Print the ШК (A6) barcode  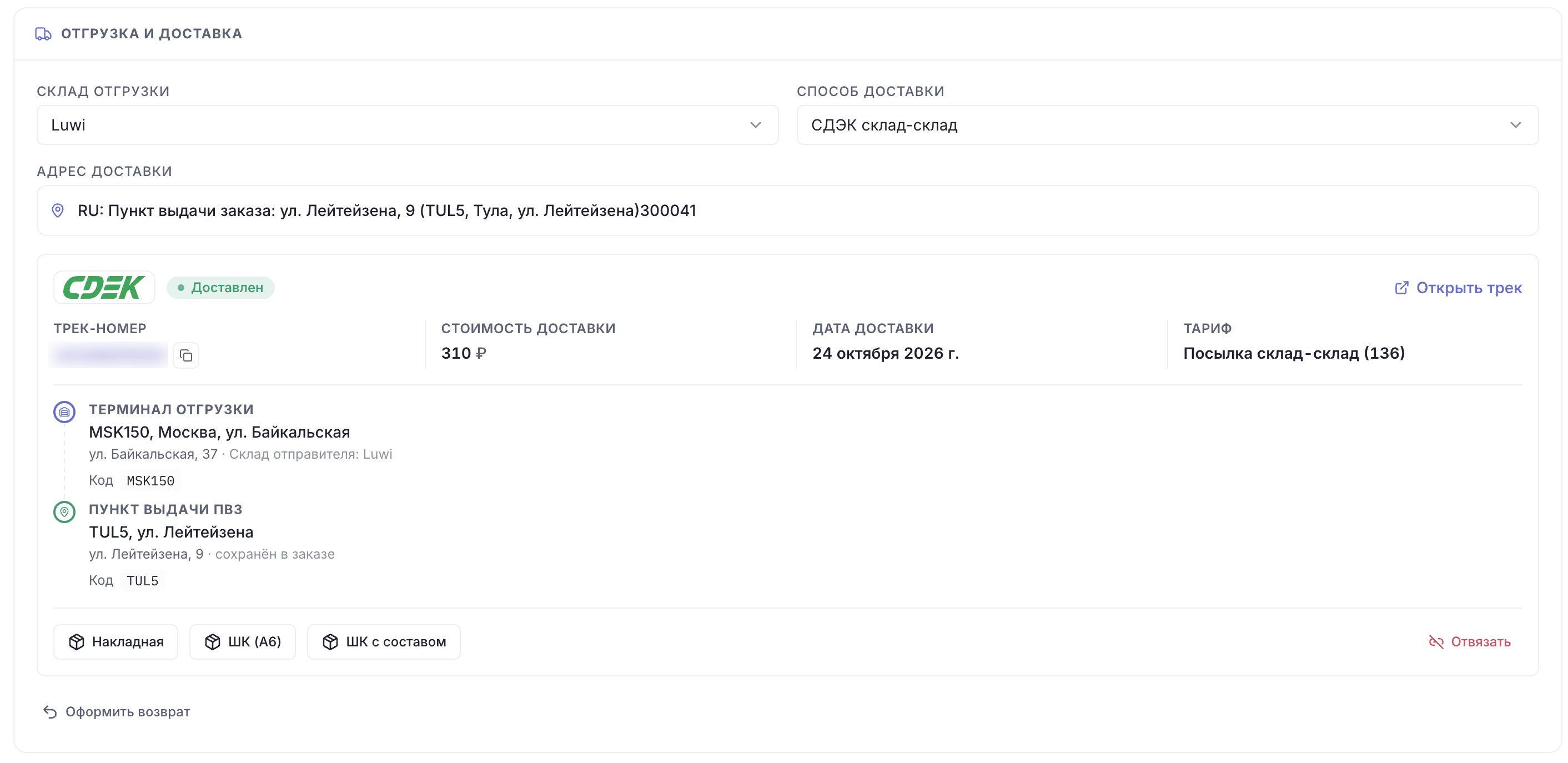pyautogui.click(x=242, y=642)
